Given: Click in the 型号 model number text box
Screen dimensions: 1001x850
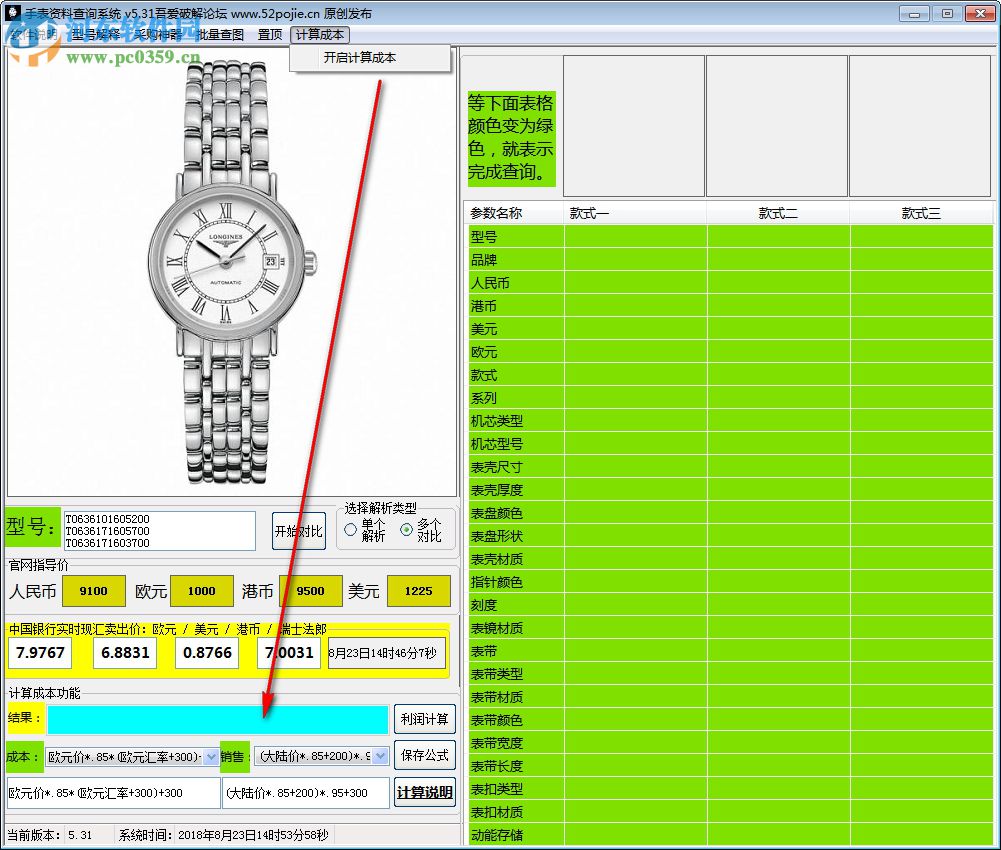Looking at the screenshot, I should [158, 531].
